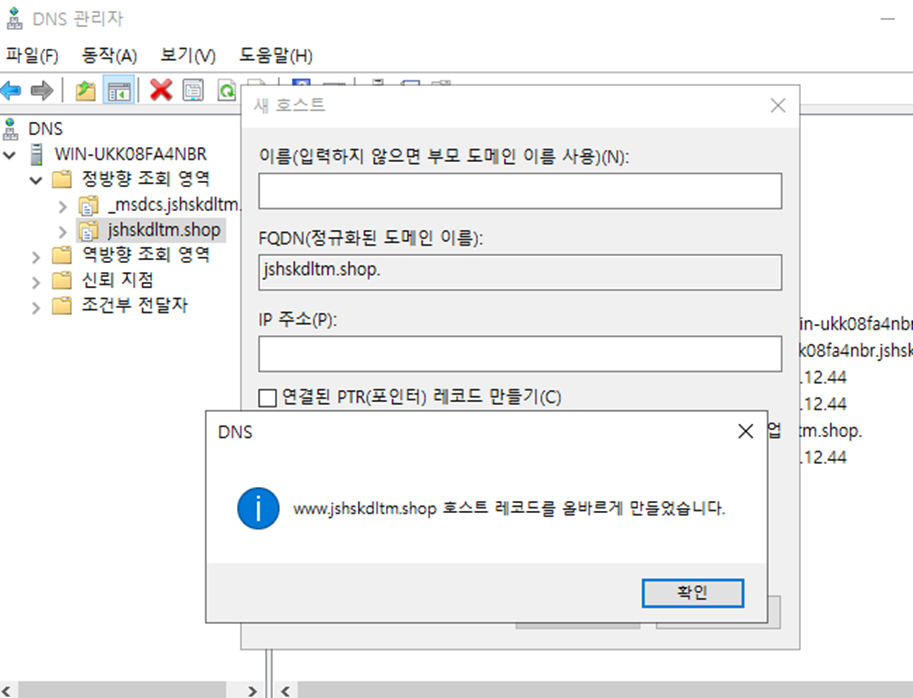Click the red X Delete icon

pos(160,91)
